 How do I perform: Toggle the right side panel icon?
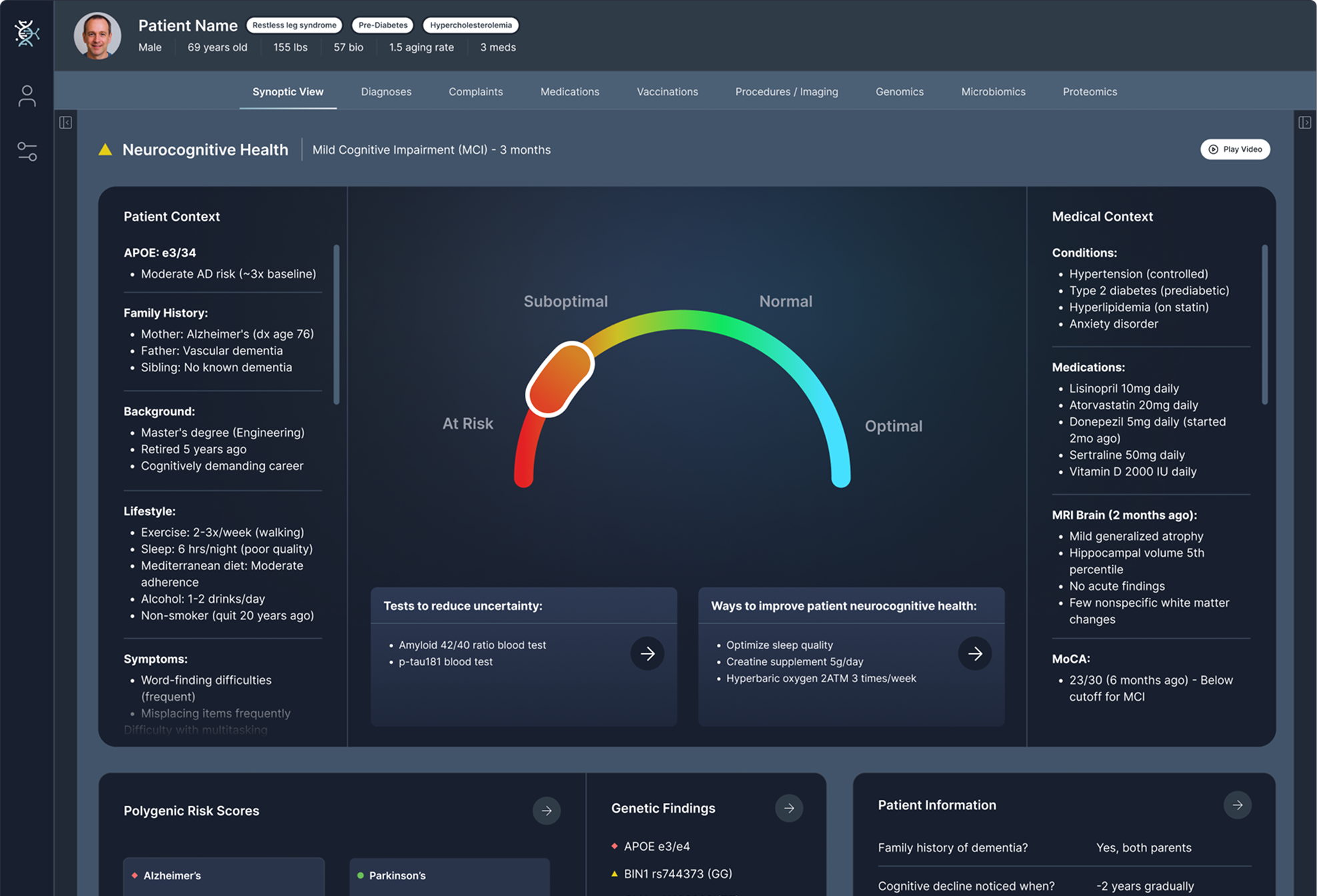coord(1304,123)
